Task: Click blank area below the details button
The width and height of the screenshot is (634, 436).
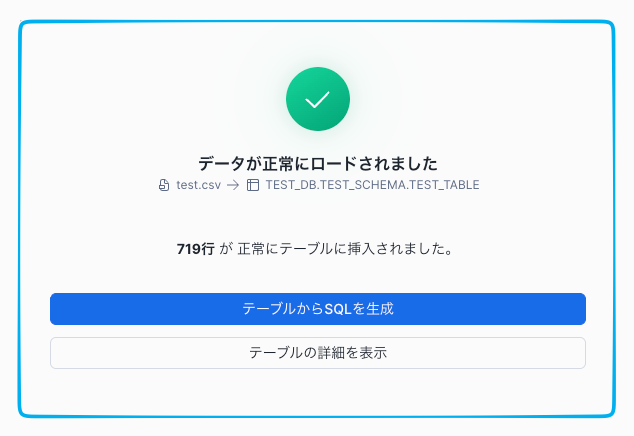Action: 317,390
